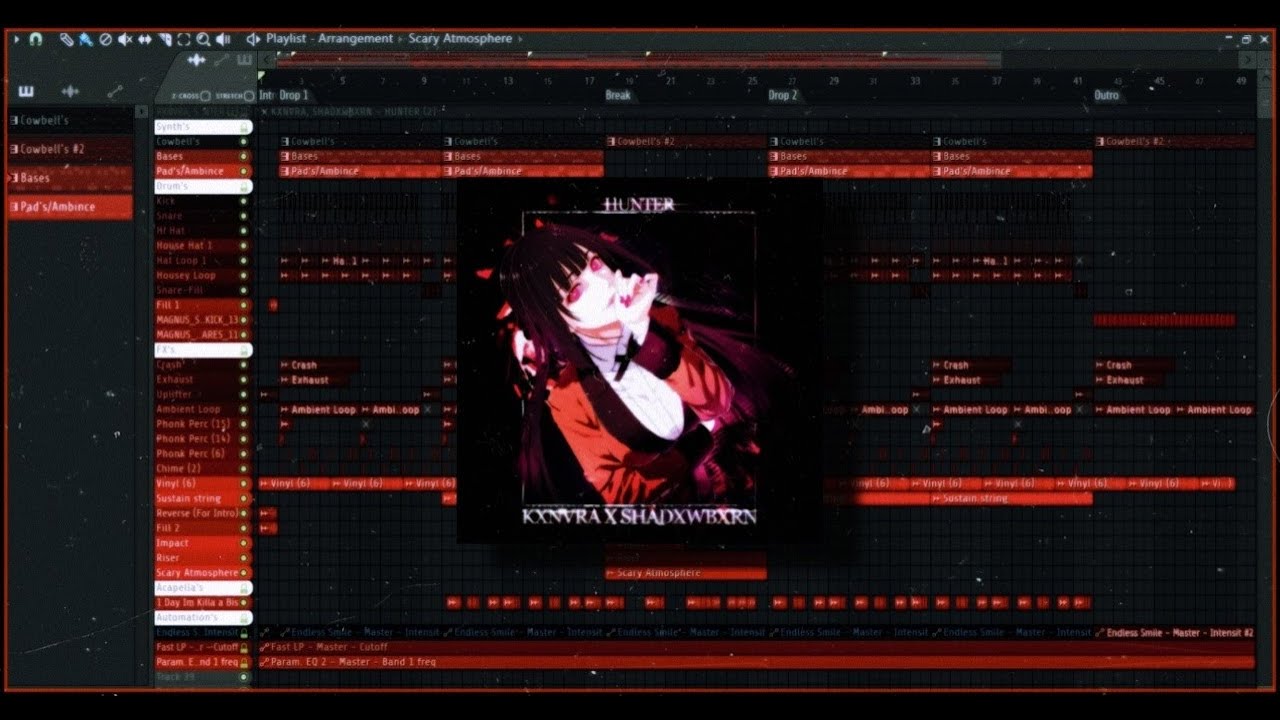
Task: Activate the Playback speaker tool
Action: 224,39
